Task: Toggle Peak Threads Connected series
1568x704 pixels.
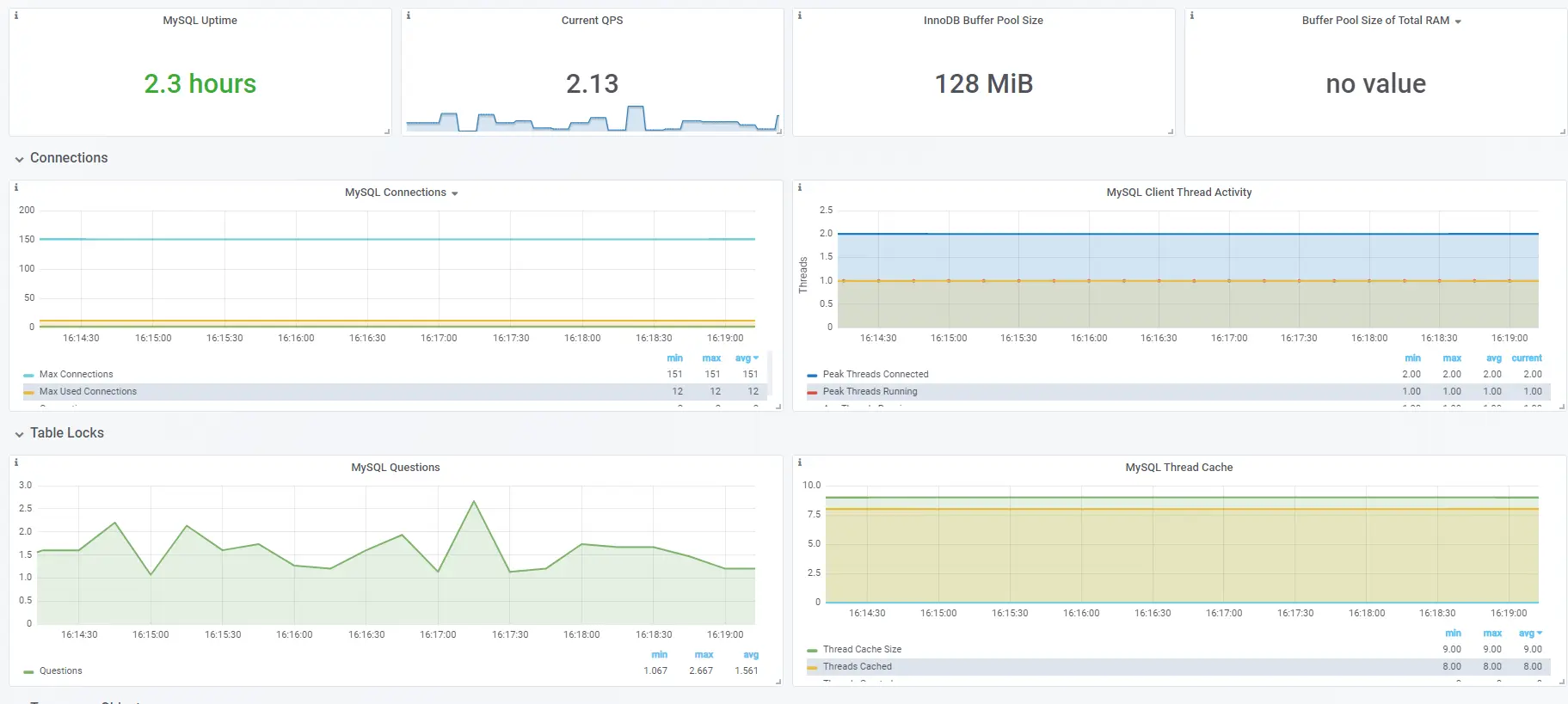Action: (x=876, y=375)
